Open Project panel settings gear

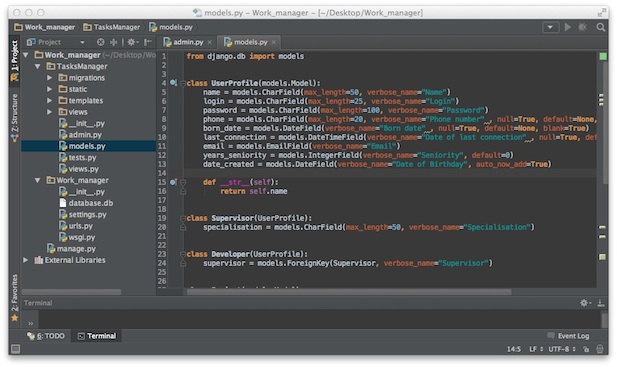pos(132,42)
